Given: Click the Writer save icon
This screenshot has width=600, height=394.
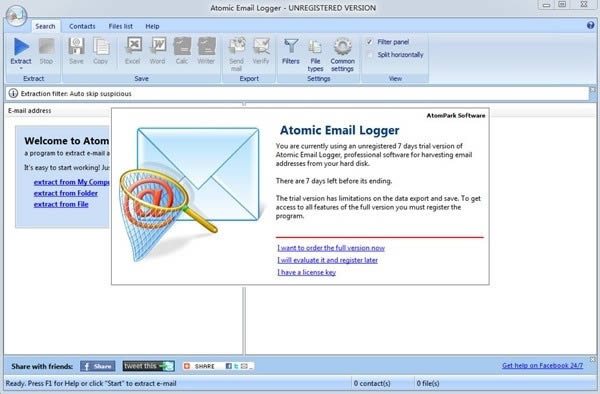Looking at the screenshot, I should pyautogui.click(x=206, y=47).
